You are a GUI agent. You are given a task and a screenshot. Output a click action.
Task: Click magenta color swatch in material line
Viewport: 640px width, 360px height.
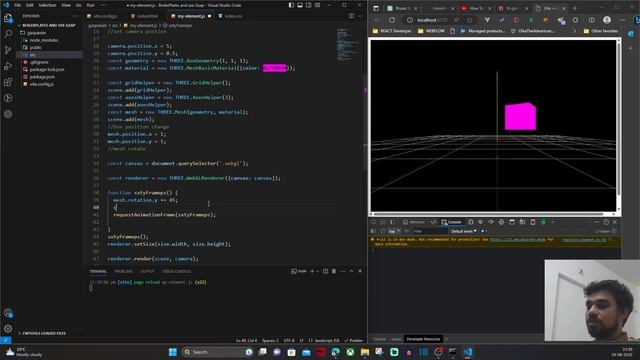point(275,68)
